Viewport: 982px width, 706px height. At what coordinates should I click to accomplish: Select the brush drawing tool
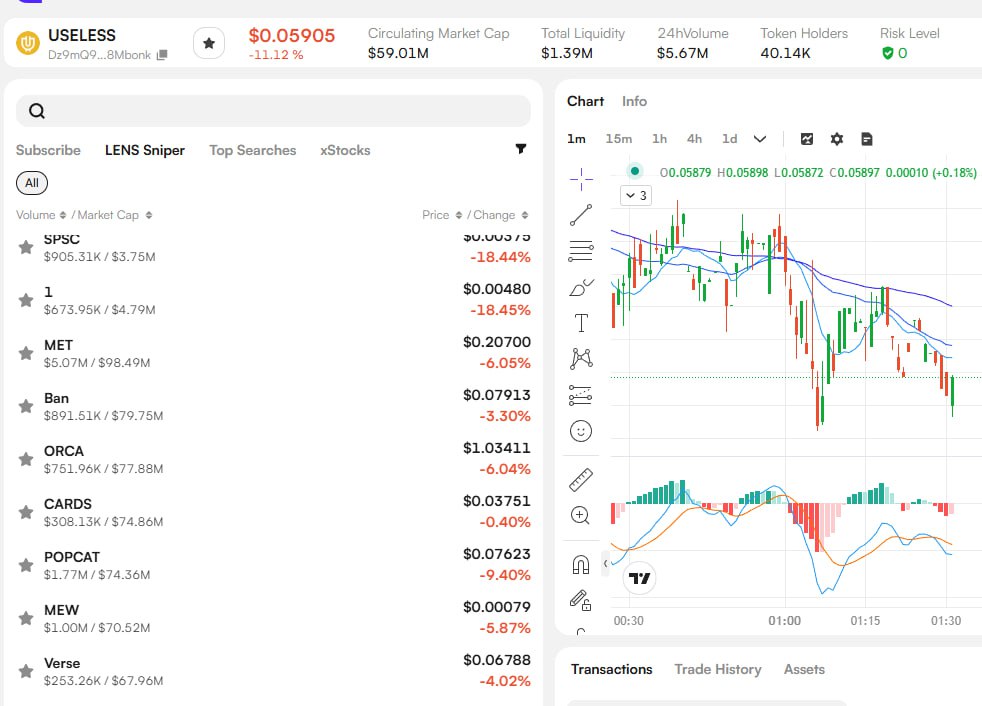(x=581, y=288)
